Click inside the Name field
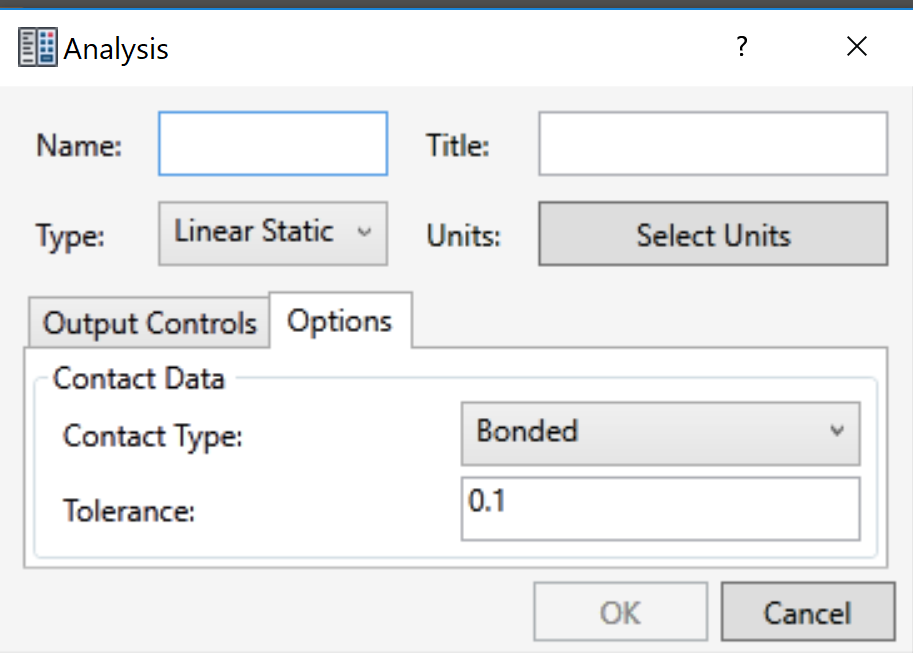This screenshot has height=653, width=913. tap(272, 143)
